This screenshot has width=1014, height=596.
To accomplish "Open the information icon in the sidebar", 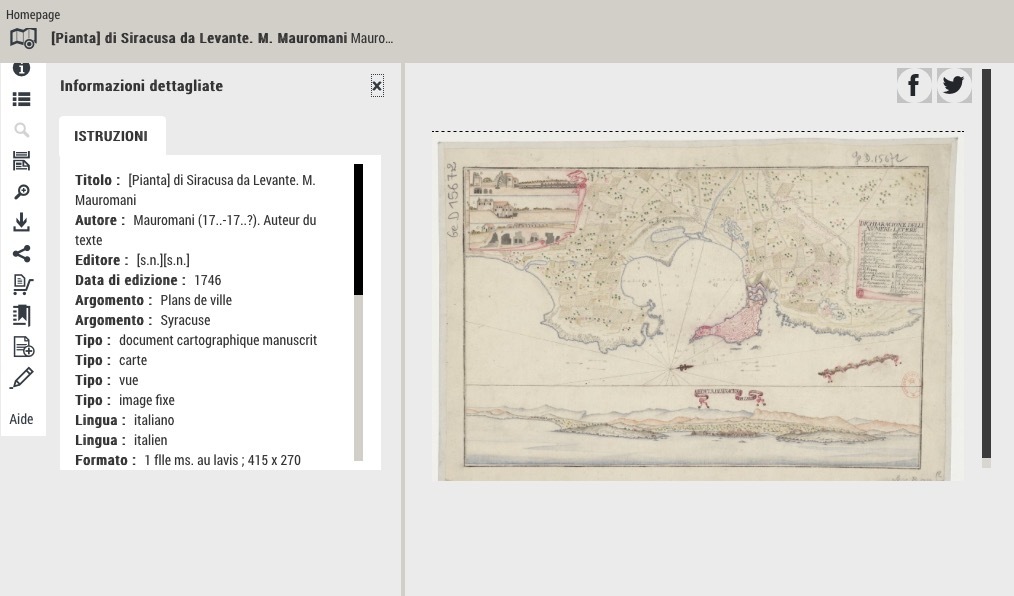I will (21, 69).
